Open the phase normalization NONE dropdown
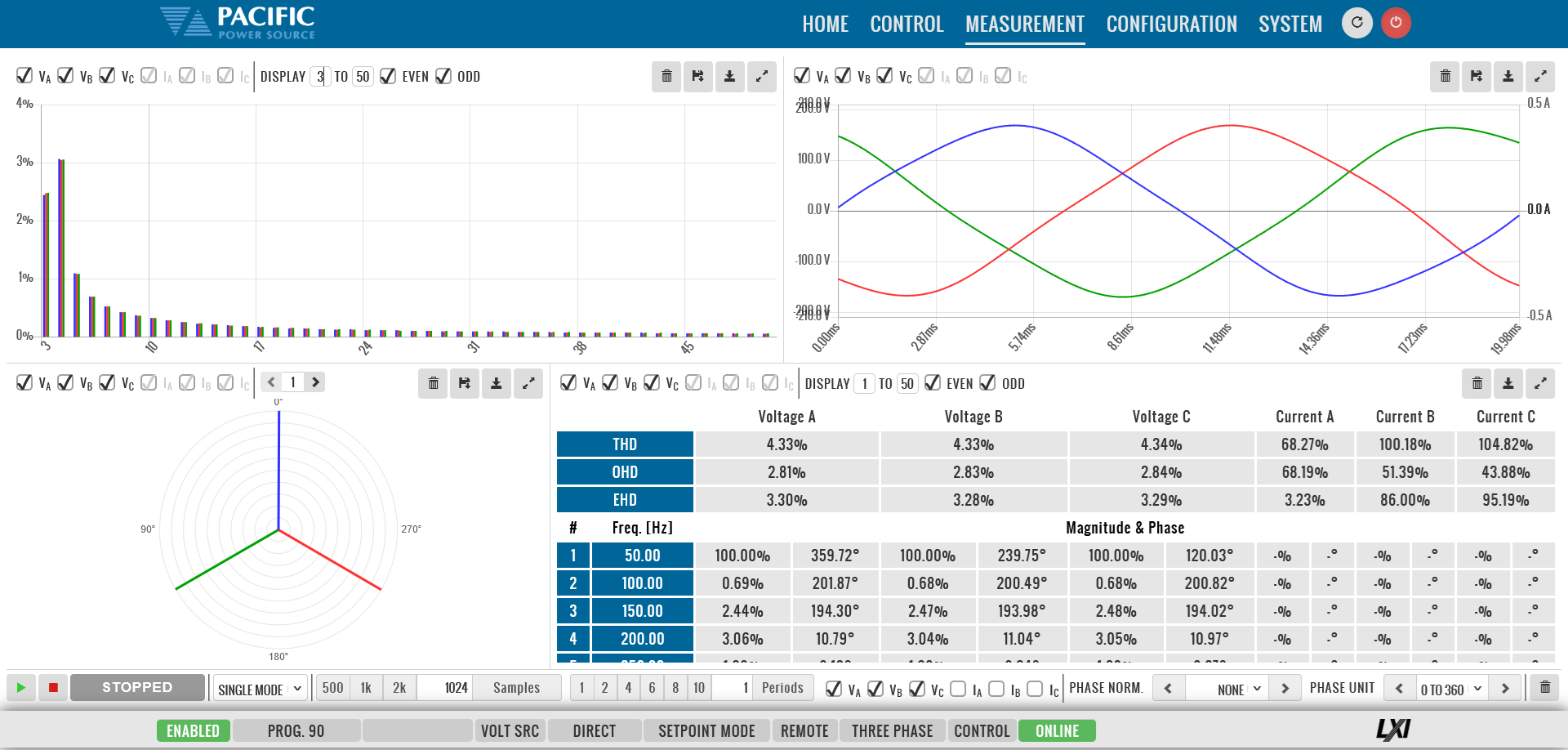Viewport: 1568px width, 750px height. point(1227,689)
